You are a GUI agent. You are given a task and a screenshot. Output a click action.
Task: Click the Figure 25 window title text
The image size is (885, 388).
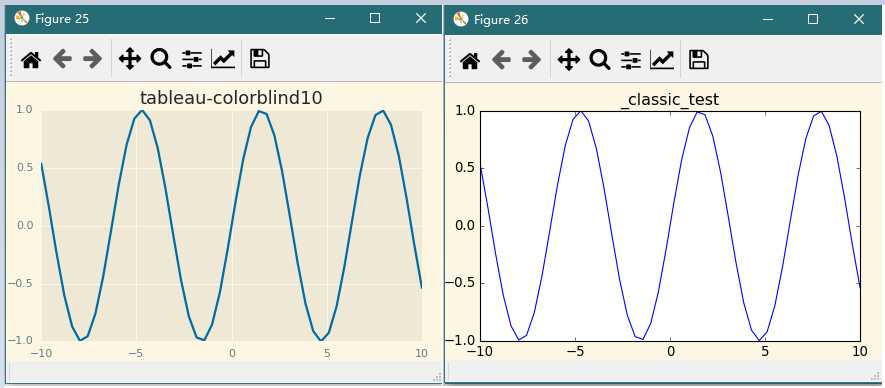[62, 19]
